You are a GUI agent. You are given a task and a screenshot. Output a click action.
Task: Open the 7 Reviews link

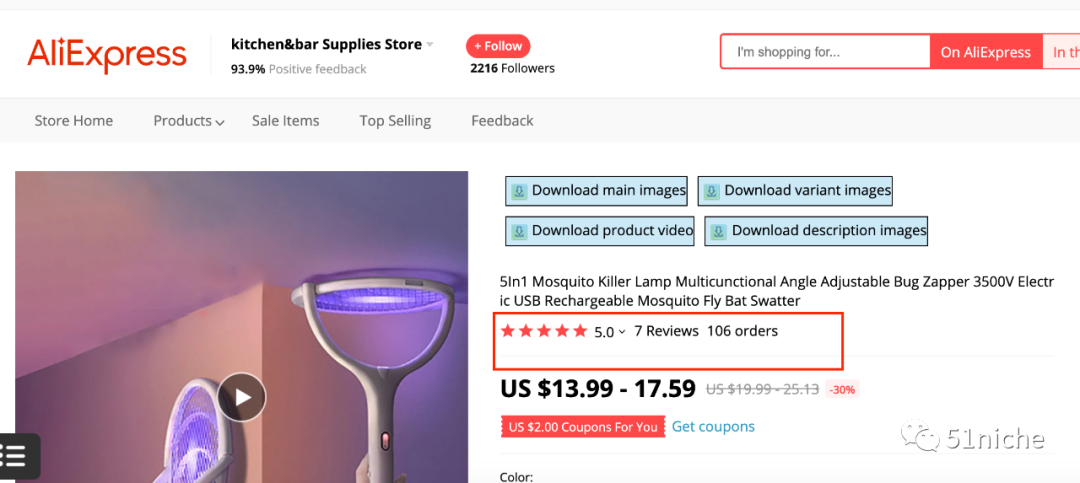coord(666,331)
